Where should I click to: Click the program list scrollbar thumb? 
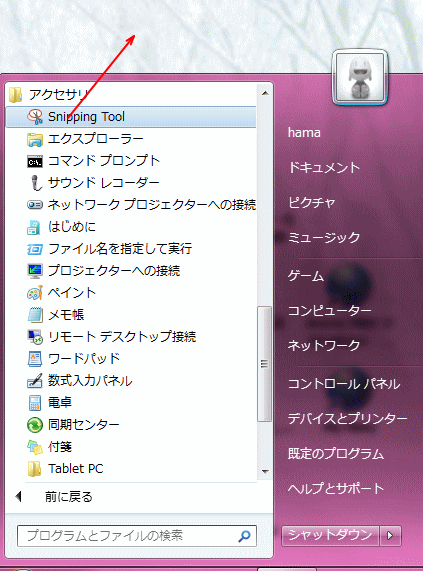point(264,364)
